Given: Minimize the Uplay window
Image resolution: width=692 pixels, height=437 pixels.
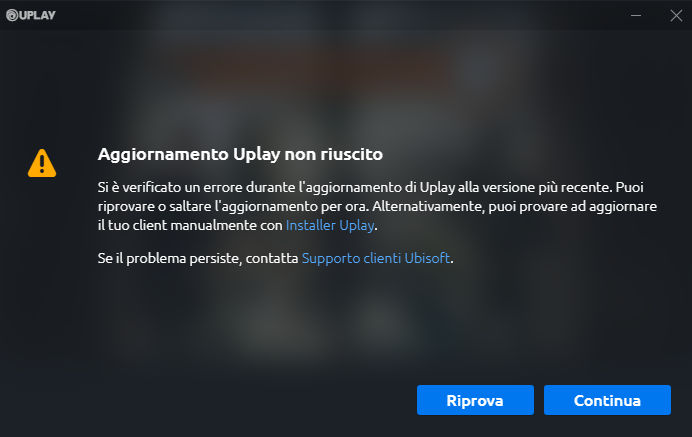Looking at the screenshot, I should (636, 15).
